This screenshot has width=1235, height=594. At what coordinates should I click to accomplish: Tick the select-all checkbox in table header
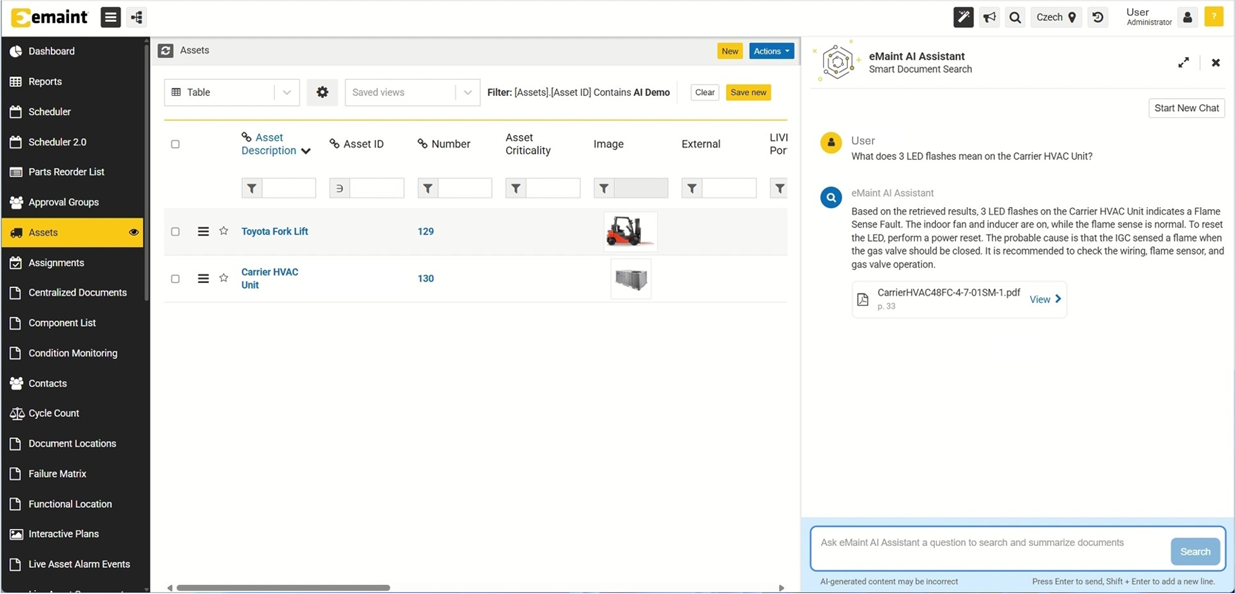point(175,144)
